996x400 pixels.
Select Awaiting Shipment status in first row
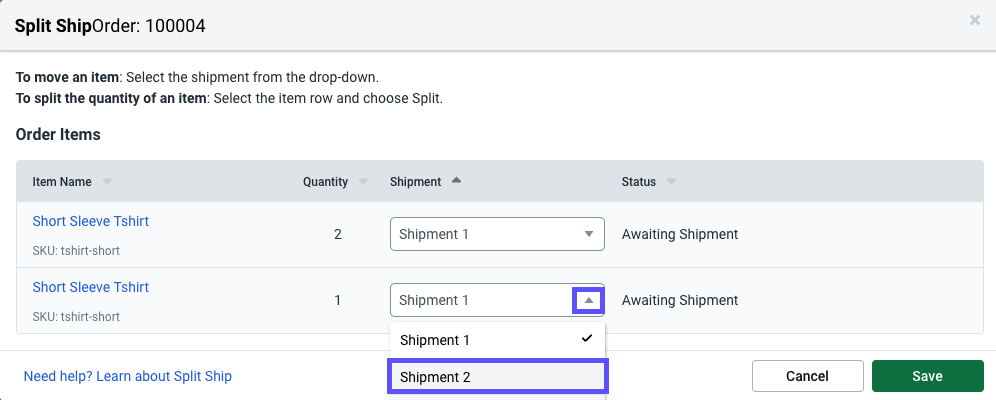click(680, 234)
